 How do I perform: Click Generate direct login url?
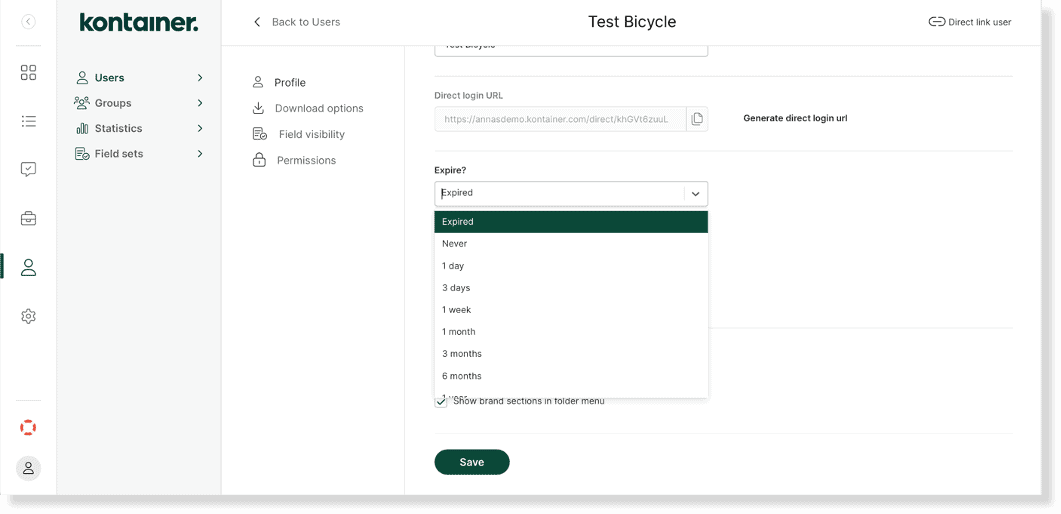(795, 118)
